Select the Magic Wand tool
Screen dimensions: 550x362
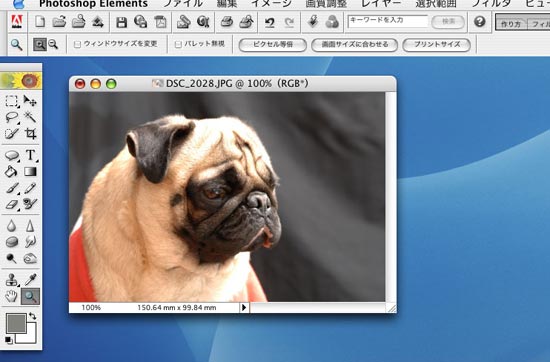[x=30, y=117]
